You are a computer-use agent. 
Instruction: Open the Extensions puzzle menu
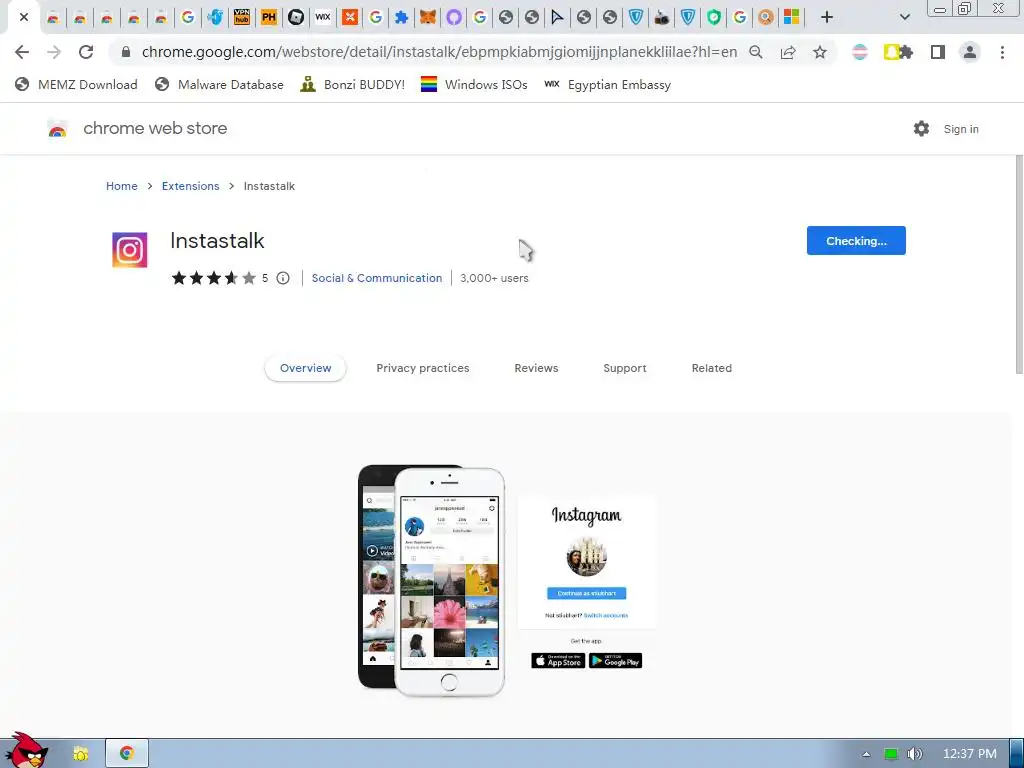(906, 52)
